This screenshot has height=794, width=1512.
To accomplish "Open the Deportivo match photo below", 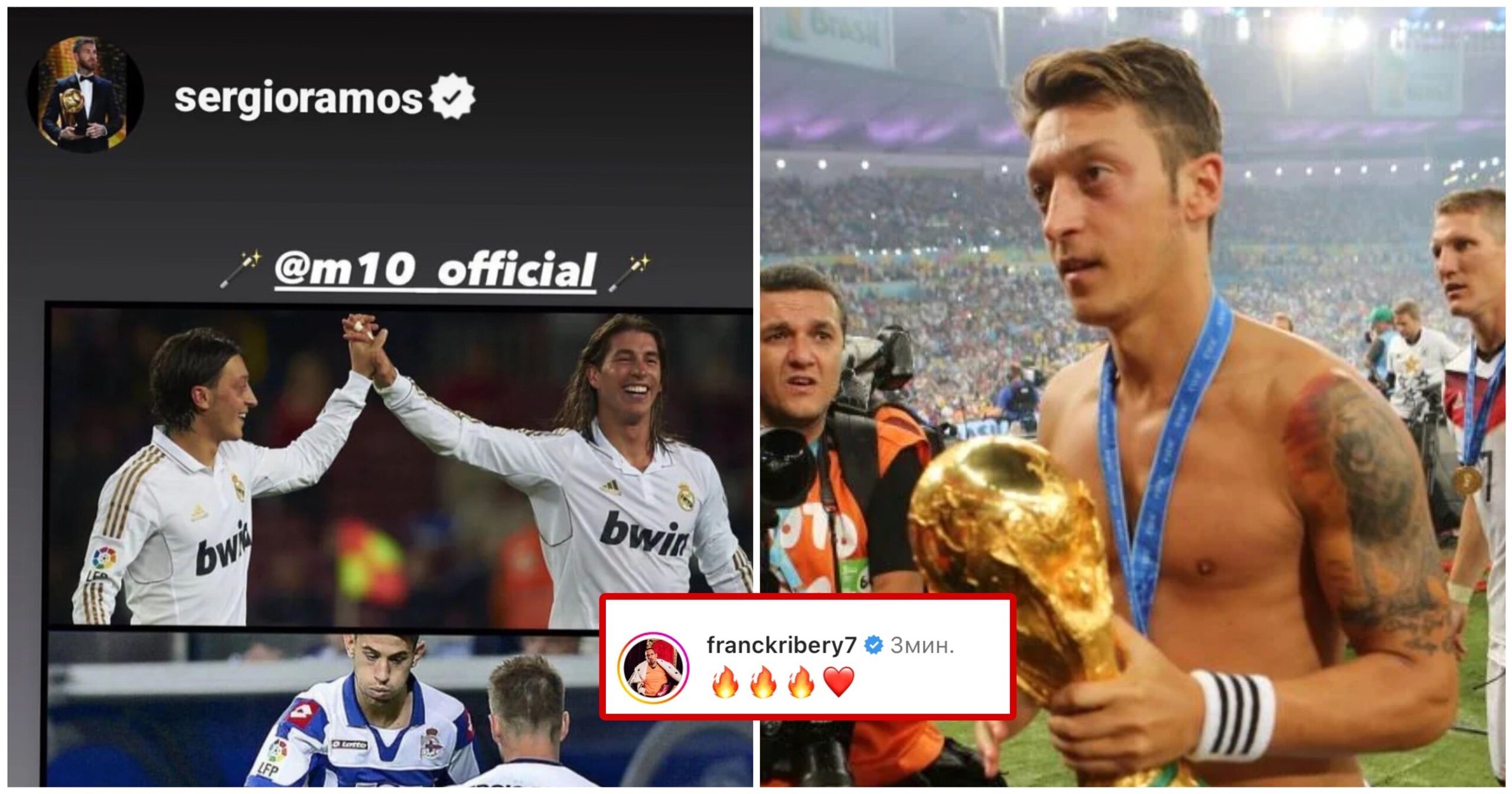I will (324, 709).
